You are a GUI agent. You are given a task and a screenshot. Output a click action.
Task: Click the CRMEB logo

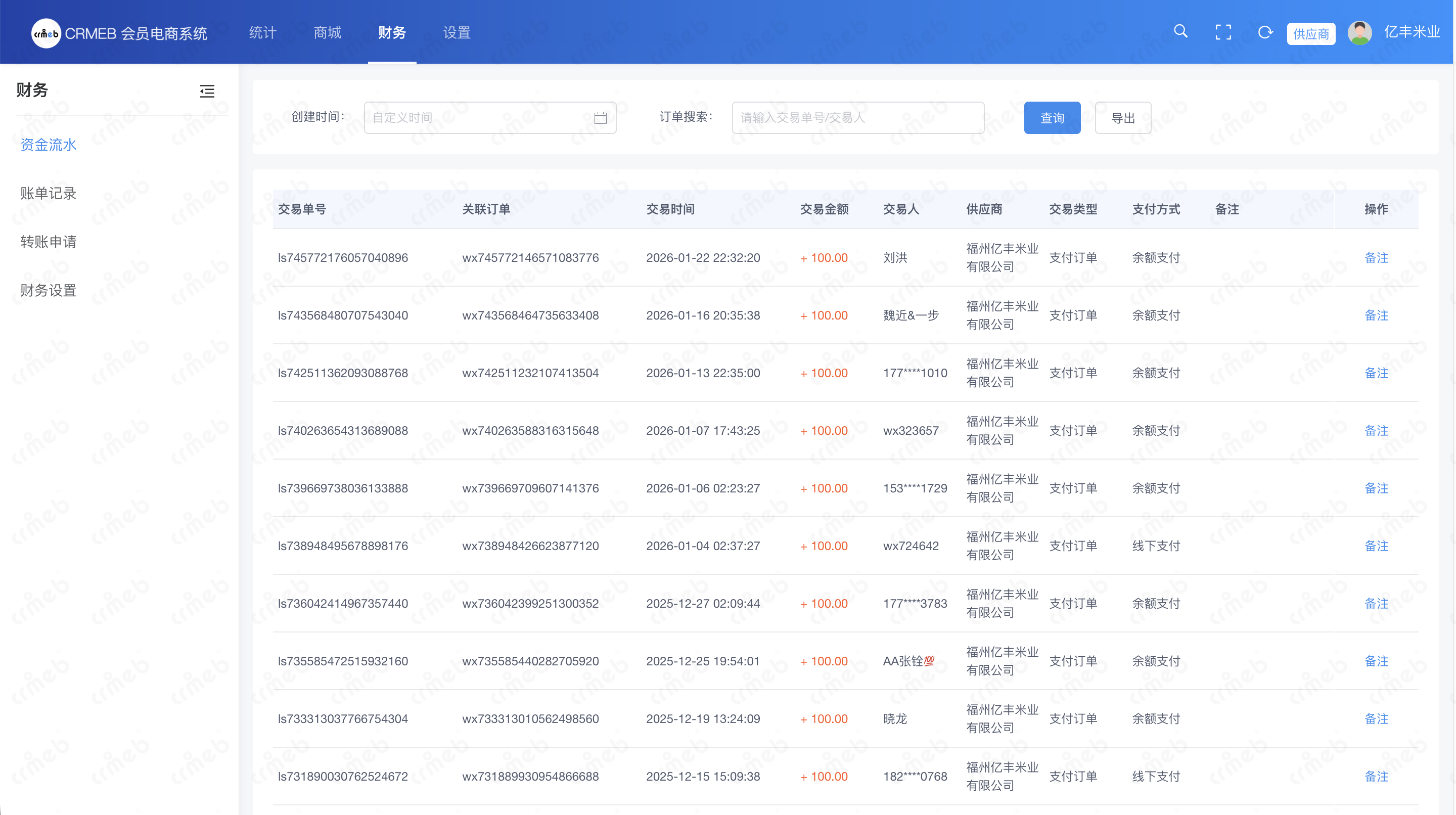tap(47, 33)
